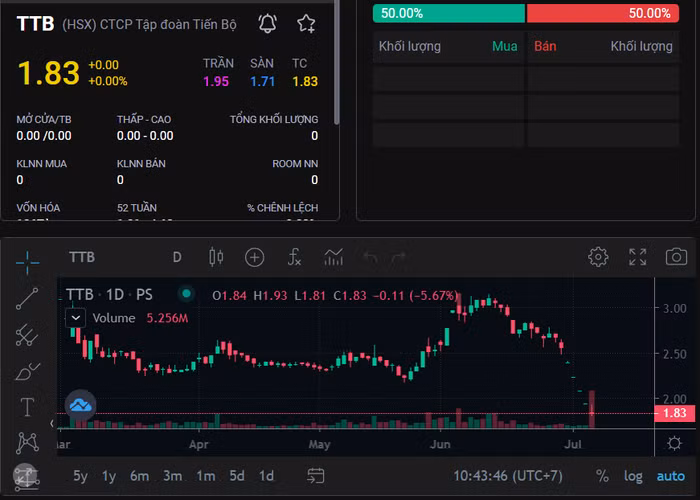Image resolution: width=700 pixels, height=500 pixels.
Task: Select the text annotation tool
Action: tap(27, 407)
